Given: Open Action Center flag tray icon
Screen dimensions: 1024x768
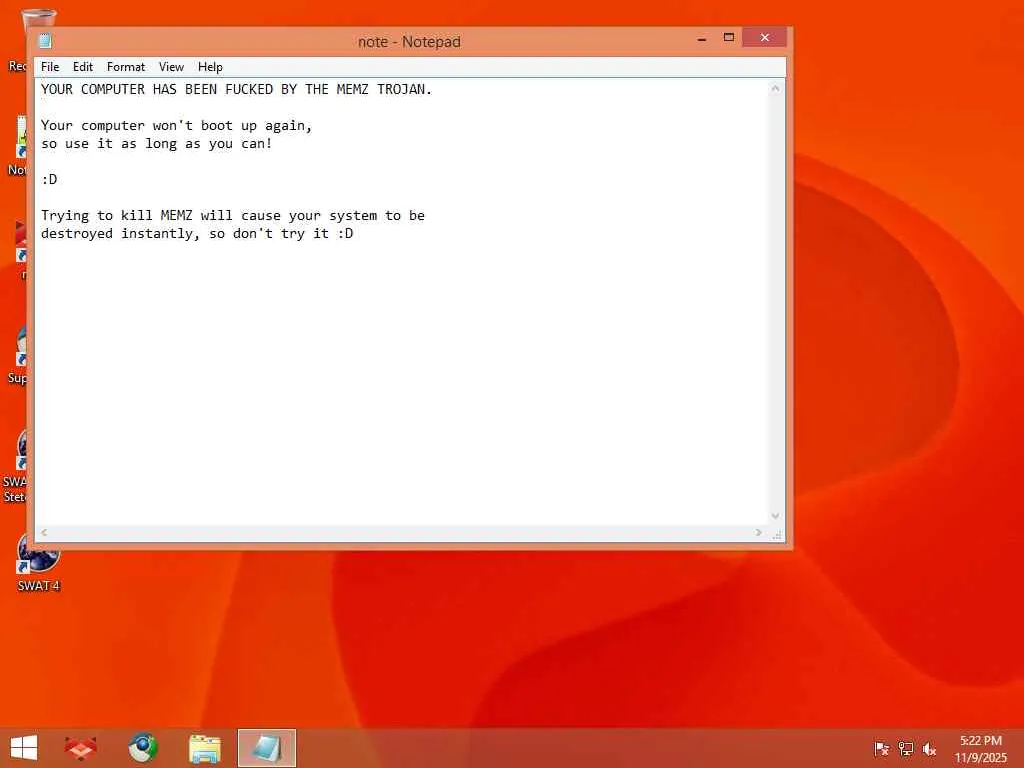Looking at the screenshot, I should tap(881, 749).
